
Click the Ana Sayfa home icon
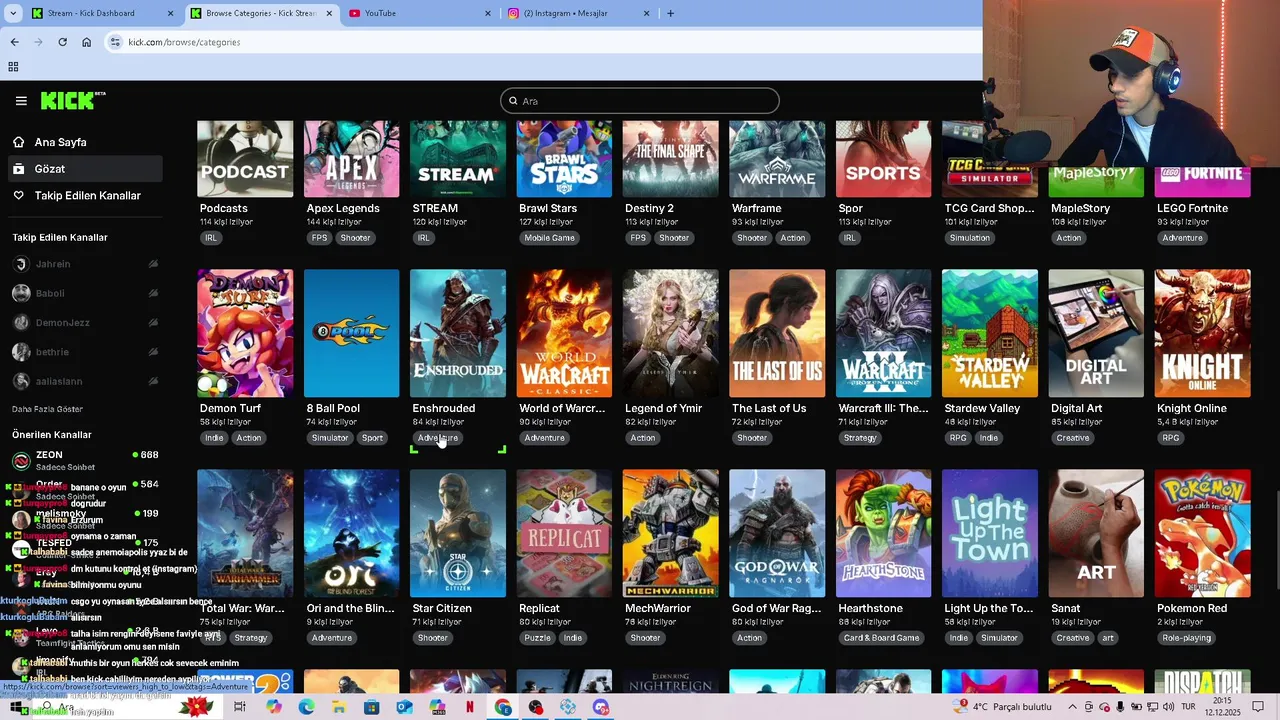(x=19, y=142)
